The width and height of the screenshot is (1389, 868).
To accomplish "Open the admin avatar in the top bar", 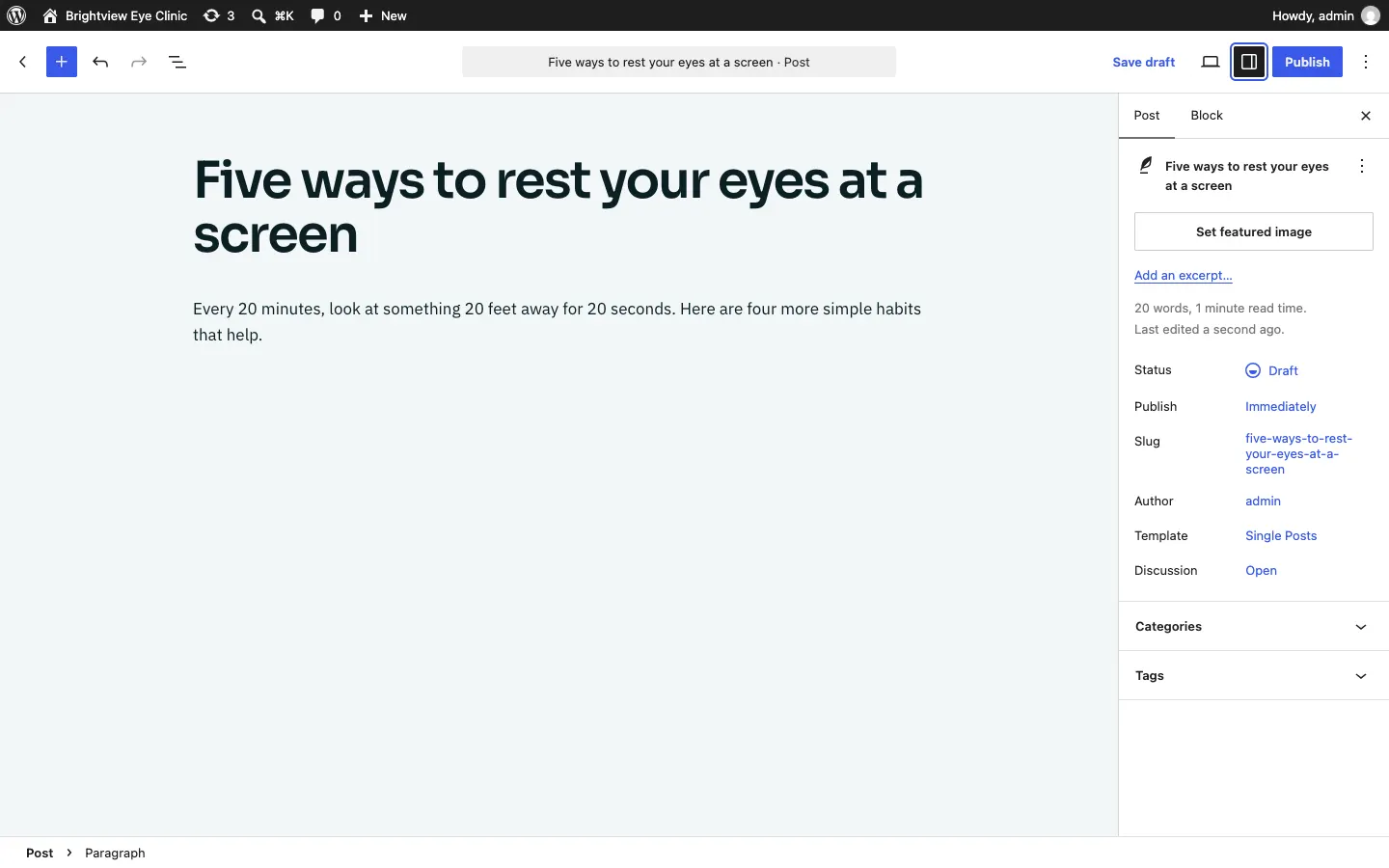I will tap(1371, 15).
